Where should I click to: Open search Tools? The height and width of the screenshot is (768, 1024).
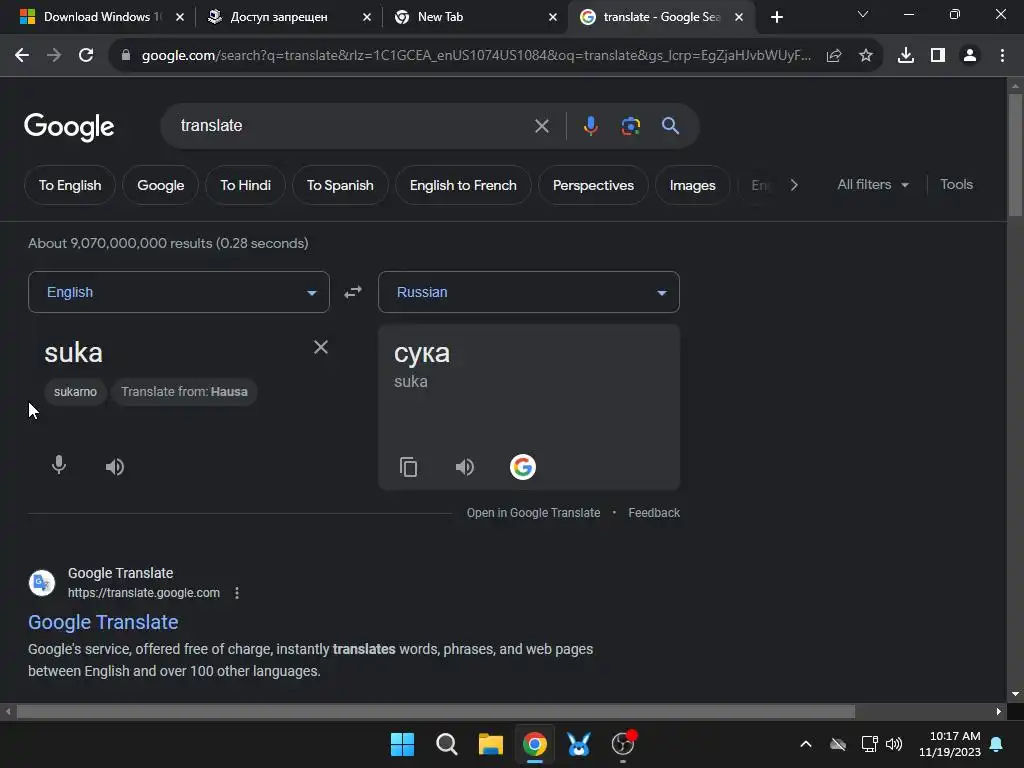pyautogui.click(x=956, y=185)
